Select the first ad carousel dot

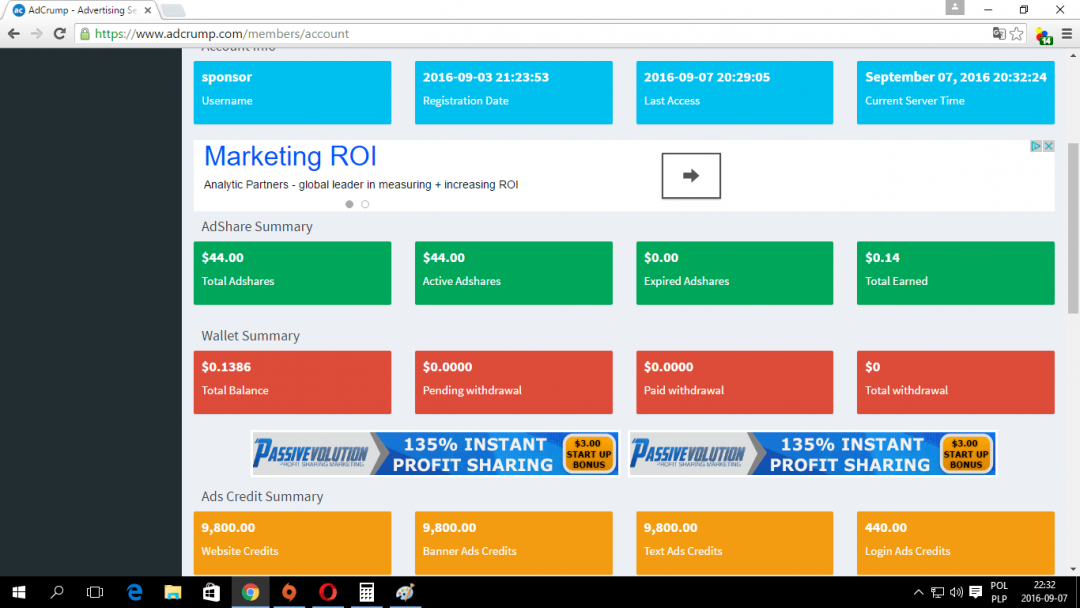(x=349, y=204)
